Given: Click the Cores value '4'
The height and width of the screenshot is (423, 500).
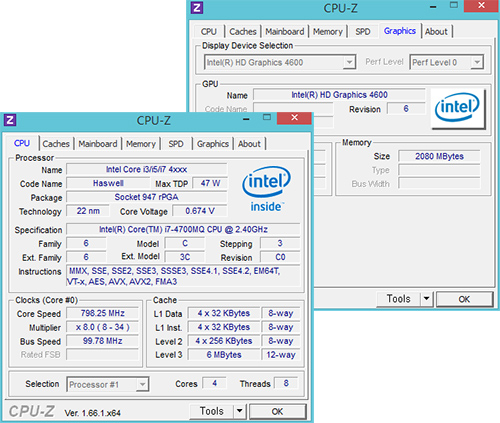Looking at the screenshot, I should tap(215, 383).
